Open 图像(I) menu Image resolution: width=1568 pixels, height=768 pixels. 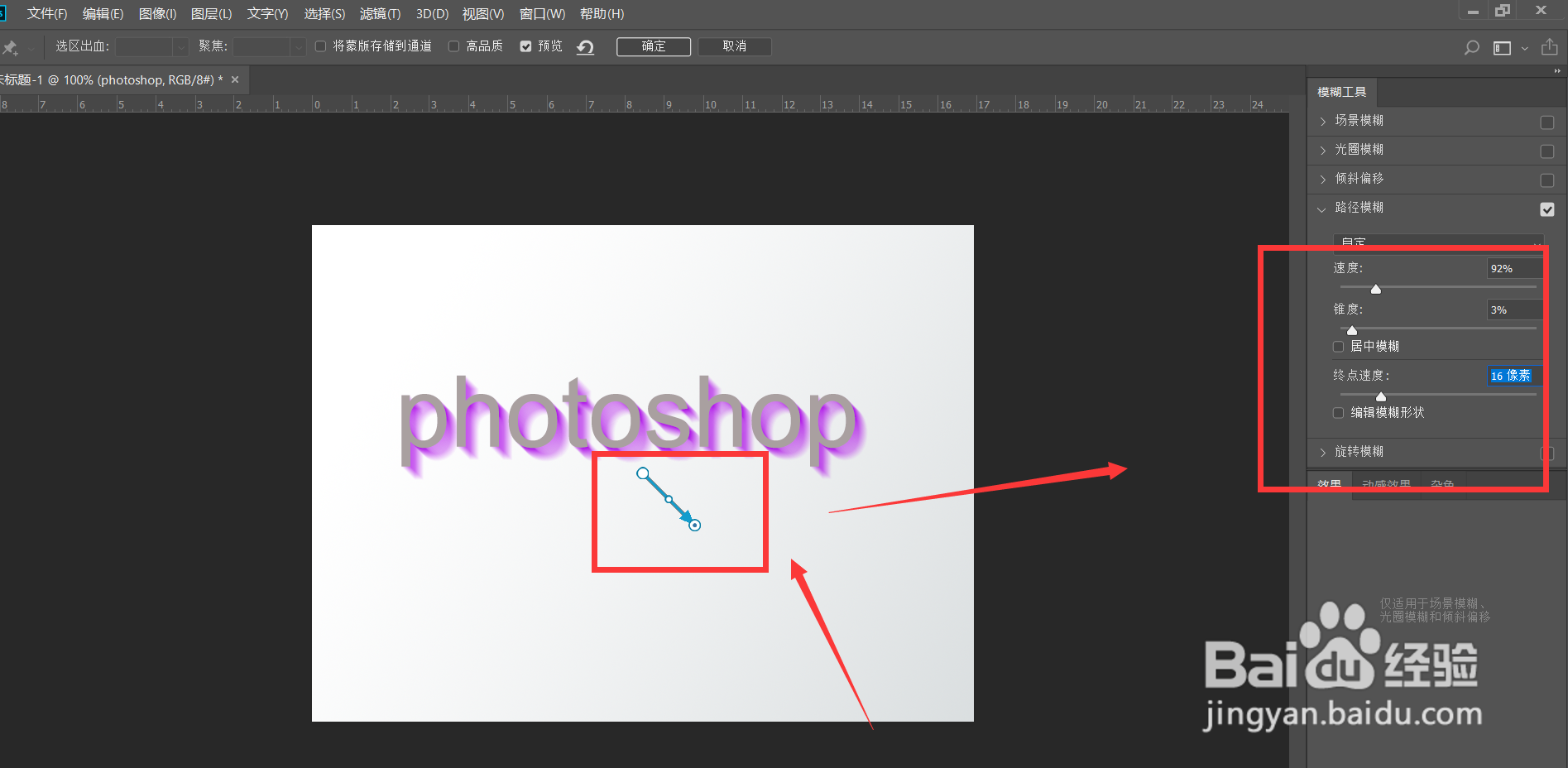pos(158,14)
